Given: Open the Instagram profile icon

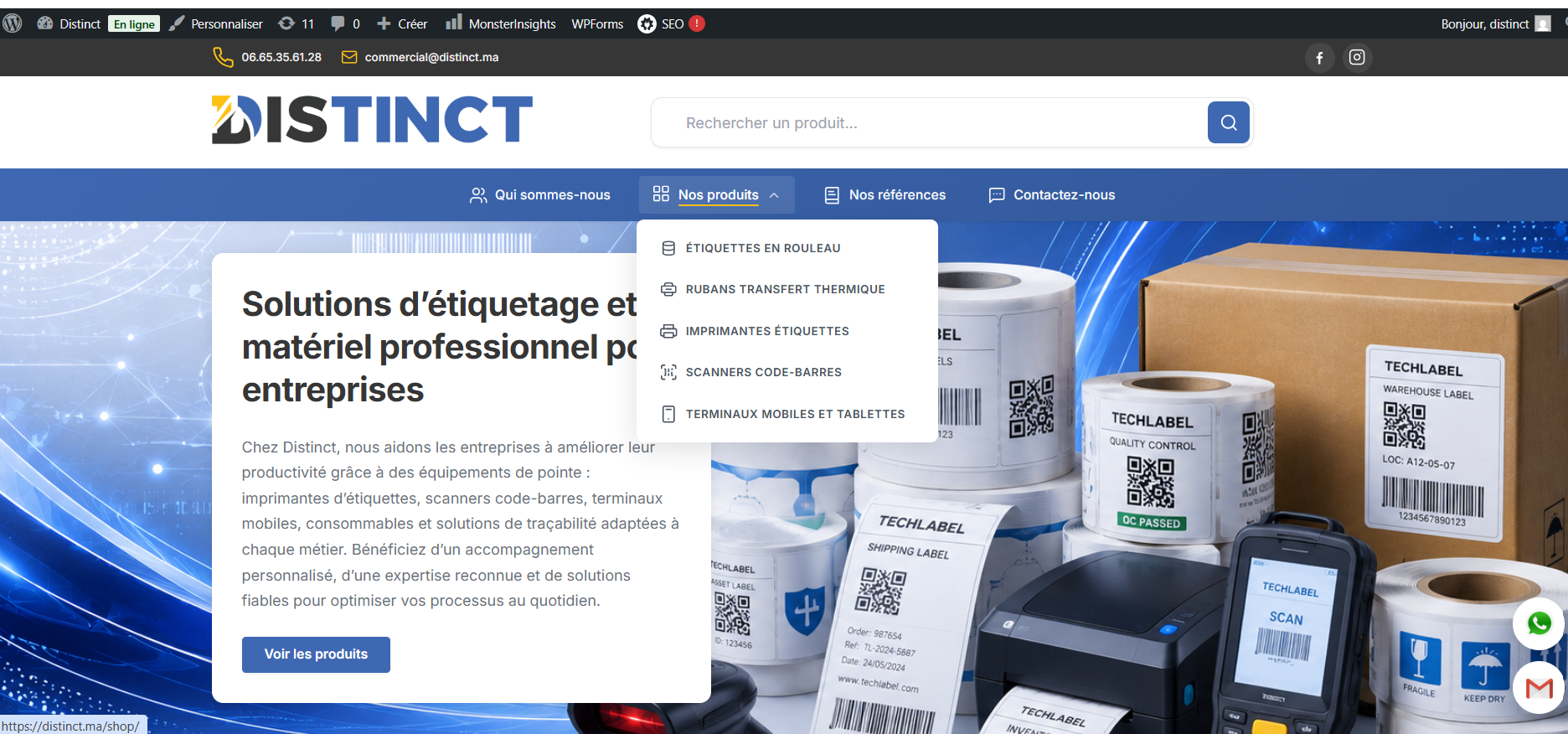Looking at the screenshot, I should coord(1357,57).
